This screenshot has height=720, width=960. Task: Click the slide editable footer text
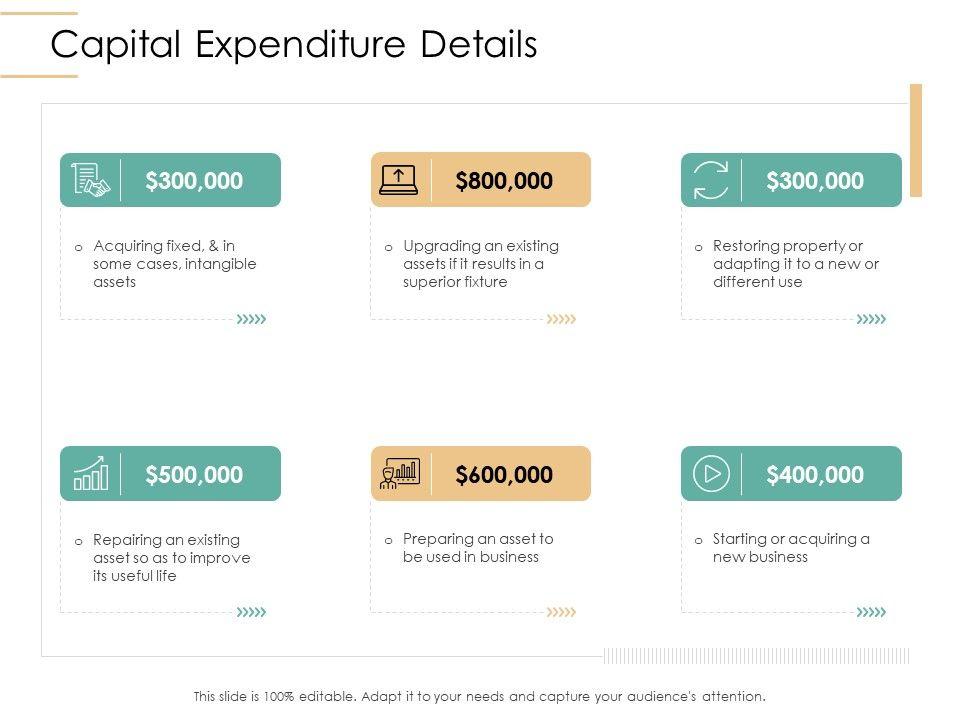tap(479, 696)
